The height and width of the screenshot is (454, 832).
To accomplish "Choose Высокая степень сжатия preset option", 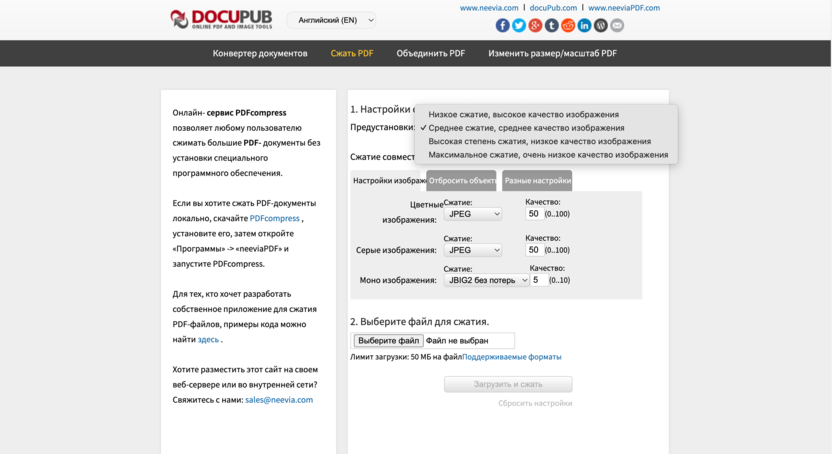I will [x=540, y=142].
